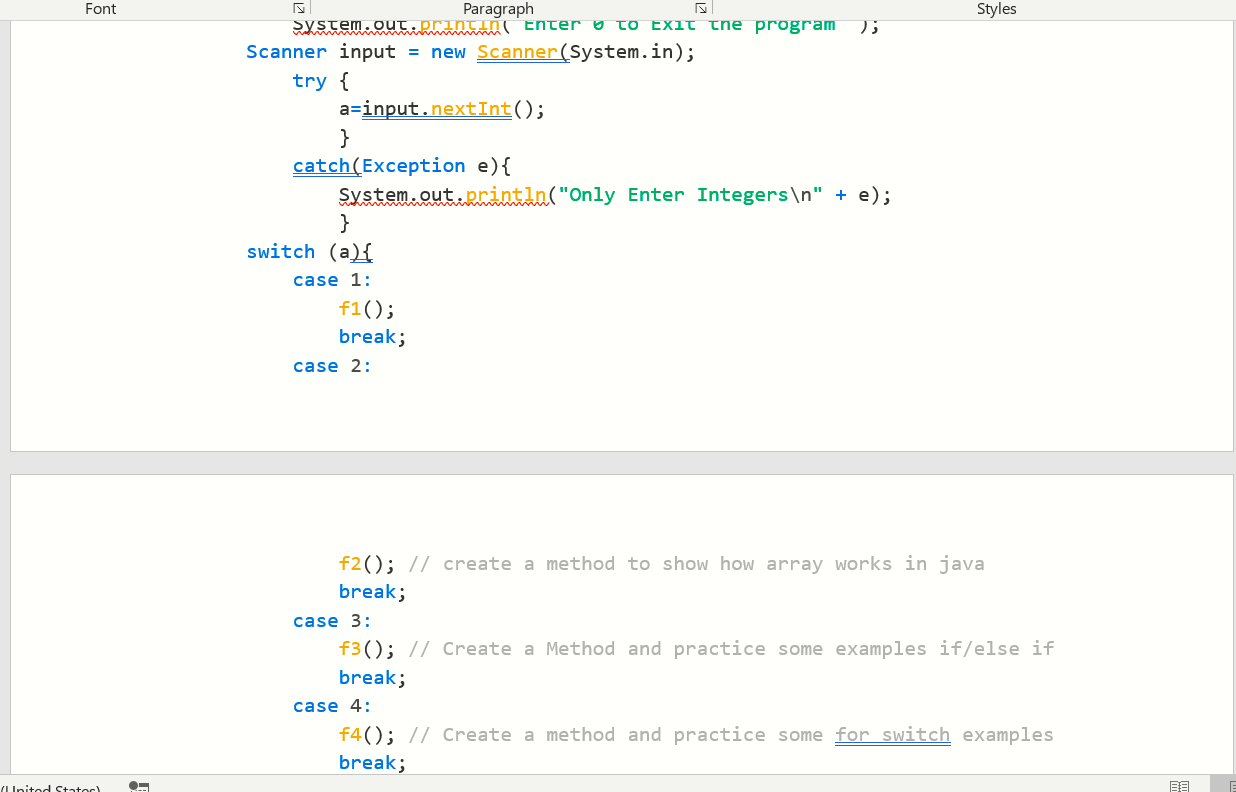This screenshot has width=1236, height=792.
Task: Click the underlined Scanner text in code
Action: (x=520, y=51)
